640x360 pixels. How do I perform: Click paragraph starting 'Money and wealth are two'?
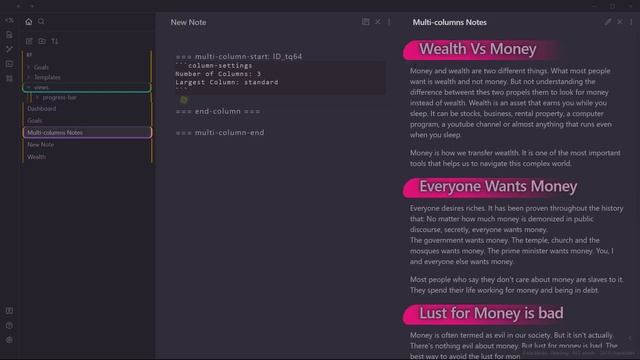(x=511, y=103)
